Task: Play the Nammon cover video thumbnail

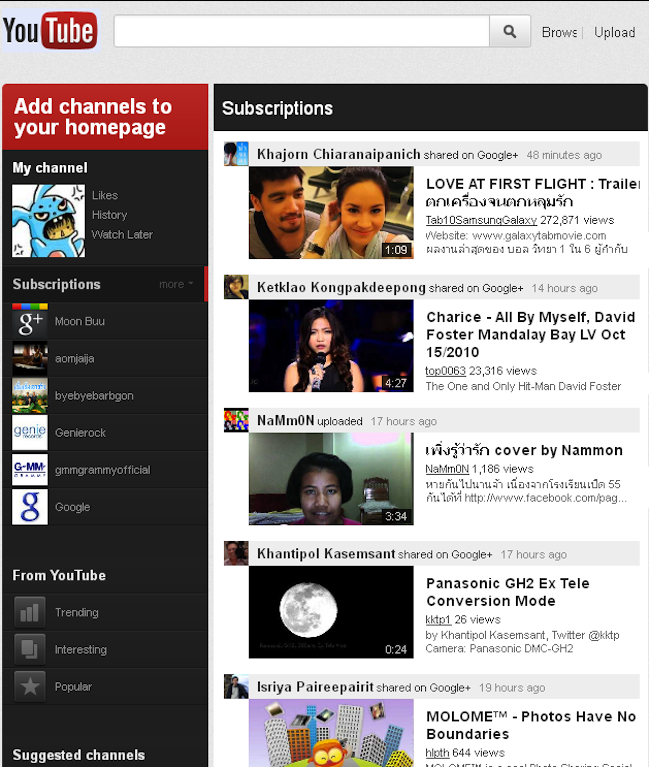Action: [x=331, y=479]
